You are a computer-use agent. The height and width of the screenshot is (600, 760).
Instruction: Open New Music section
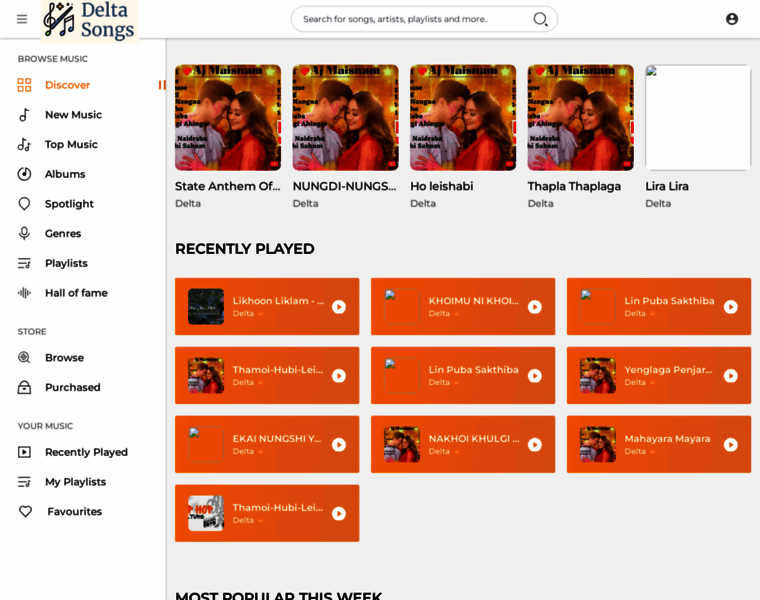(73, 114)
